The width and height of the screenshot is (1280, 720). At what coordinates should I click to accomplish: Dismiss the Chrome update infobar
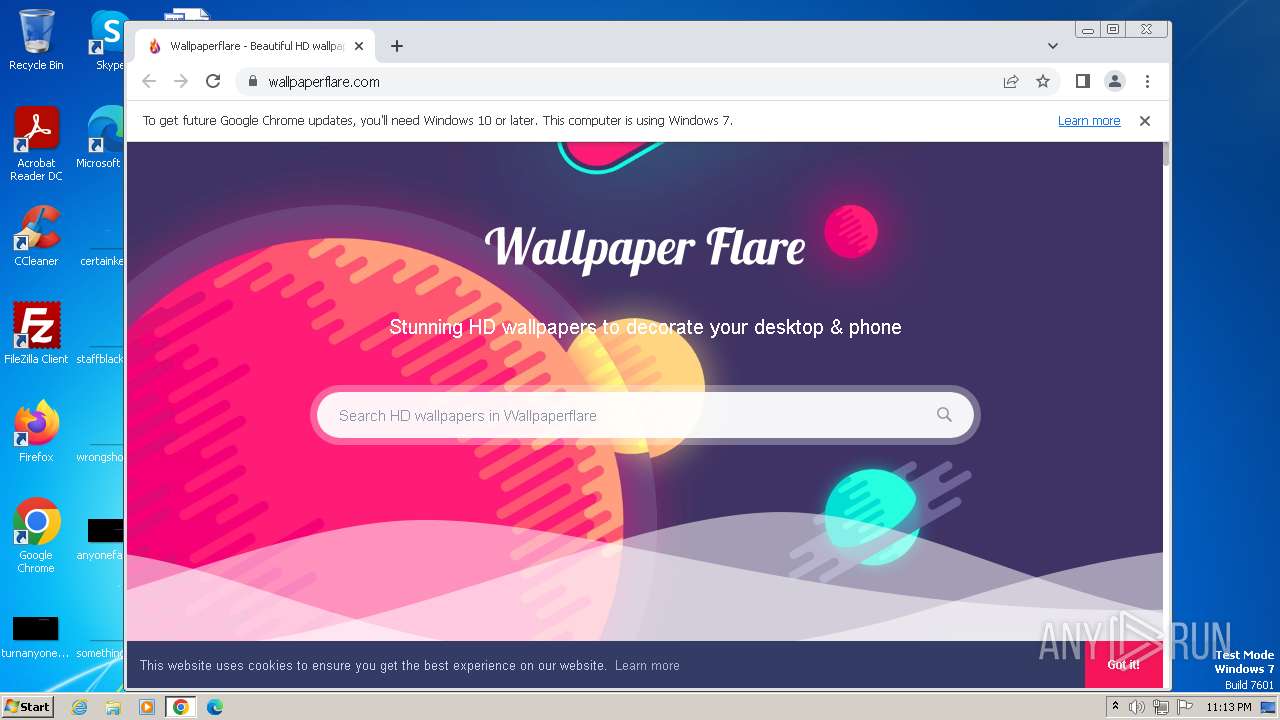tap(1145, 121)
